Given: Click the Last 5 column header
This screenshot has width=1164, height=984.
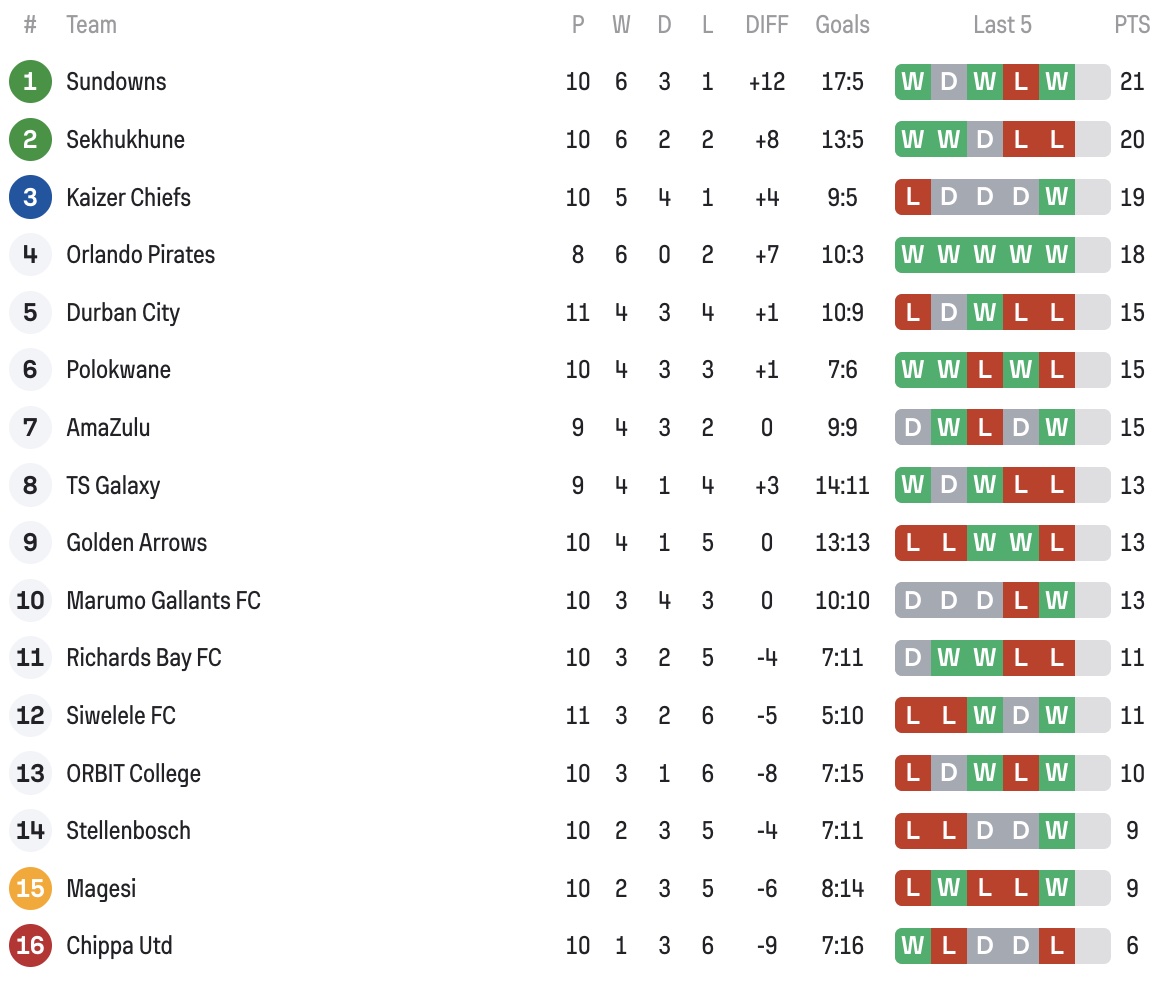Looking at the screenshot, I should [x=1002, y=25].
